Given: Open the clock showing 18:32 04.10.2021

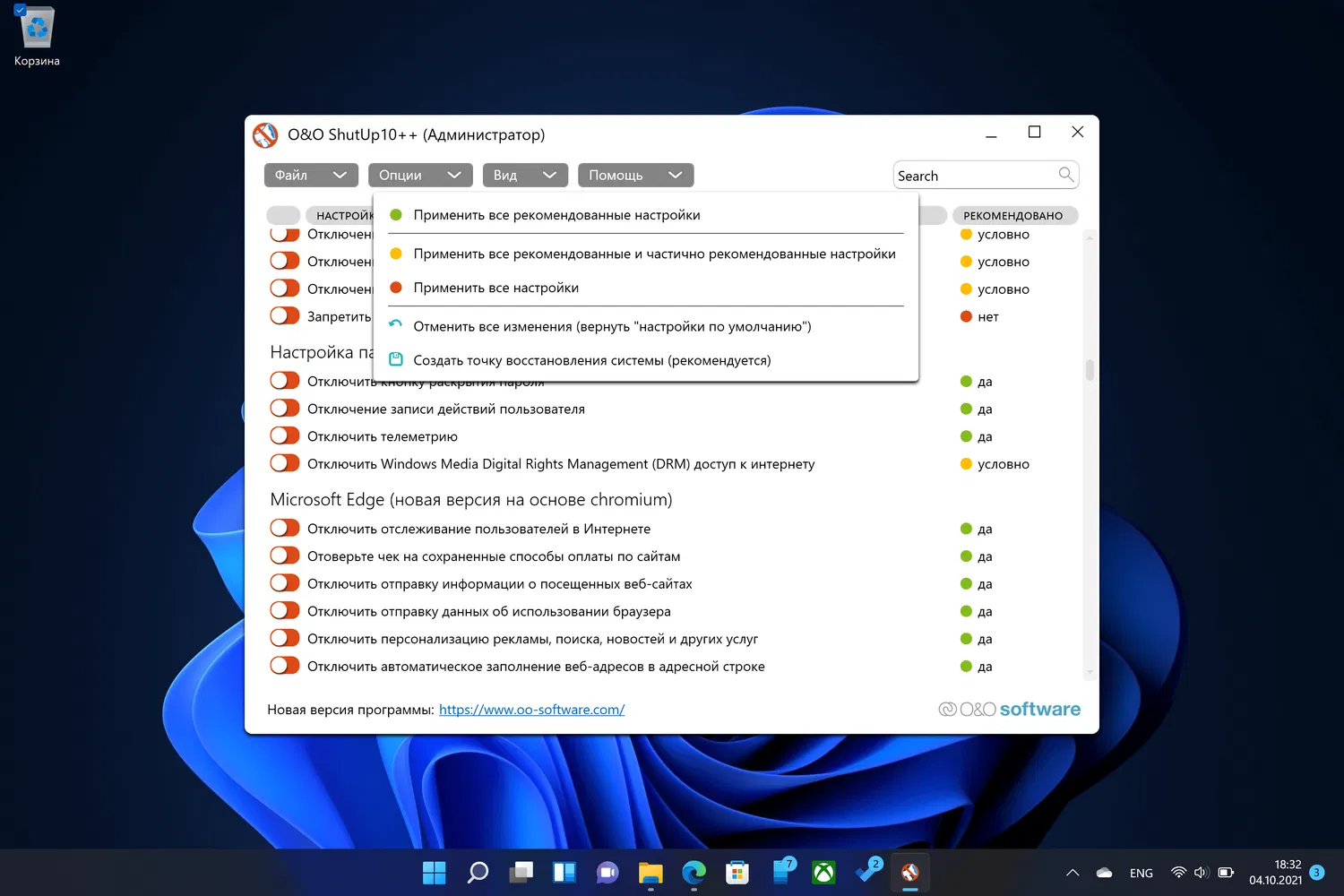Looking at the screenshot, I should (1276, 873).
